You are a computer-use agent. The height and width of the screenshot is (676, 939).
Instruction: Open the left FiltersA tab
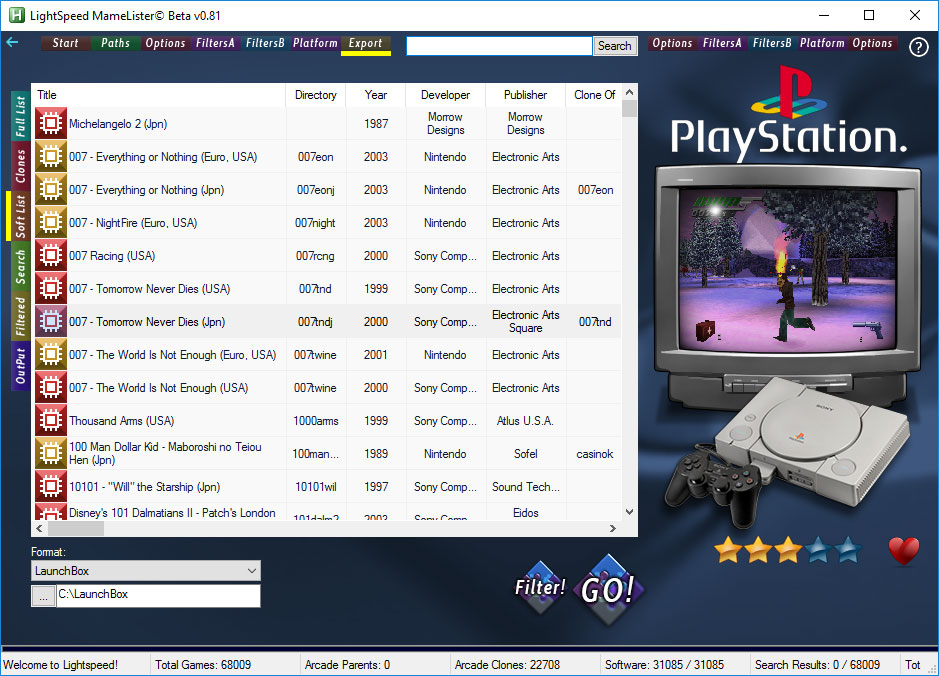click(215, 43)
